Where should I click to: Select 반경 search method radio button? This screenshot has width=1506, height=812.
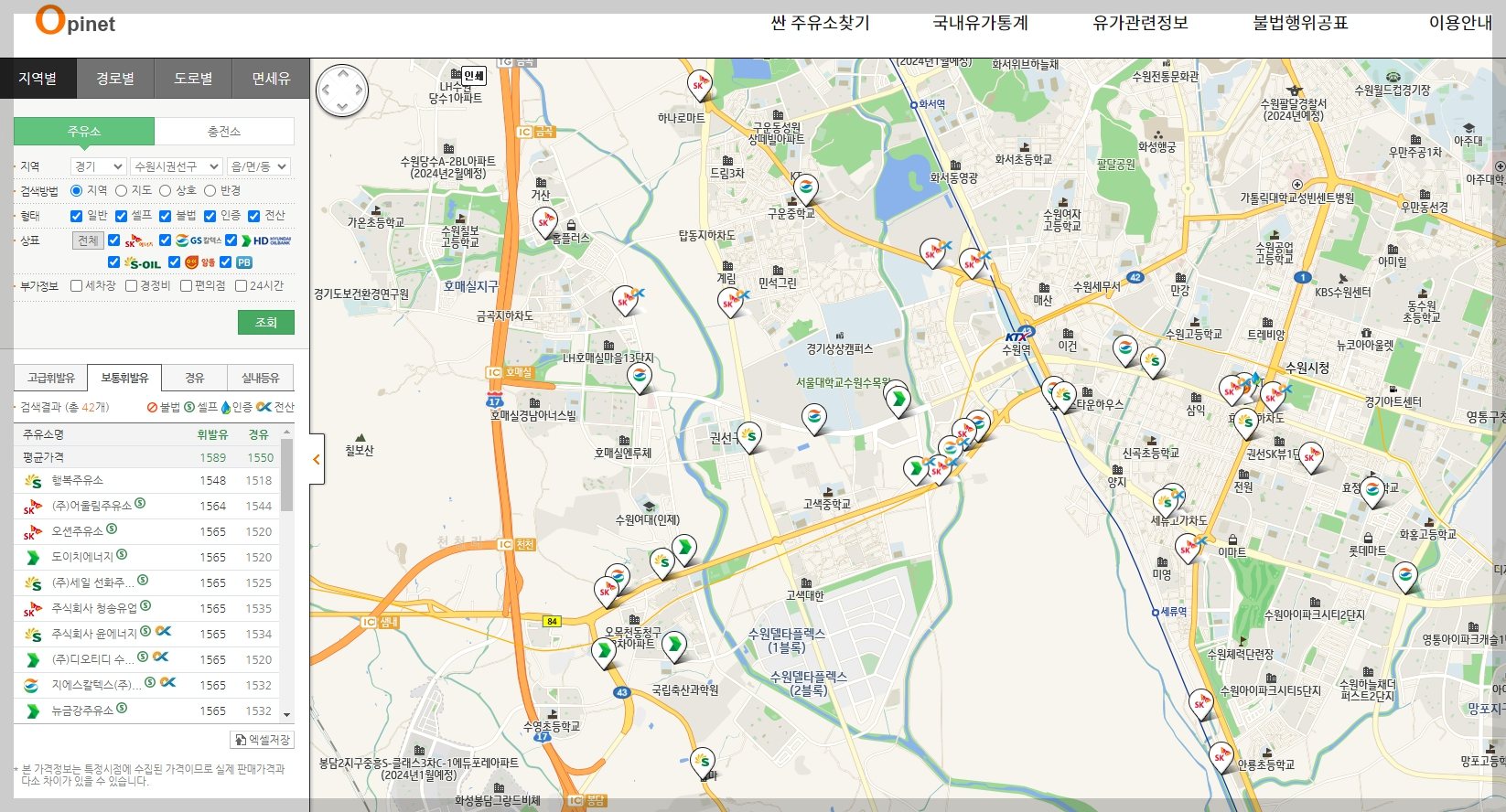pyautogui.click(x=210, y=190)
